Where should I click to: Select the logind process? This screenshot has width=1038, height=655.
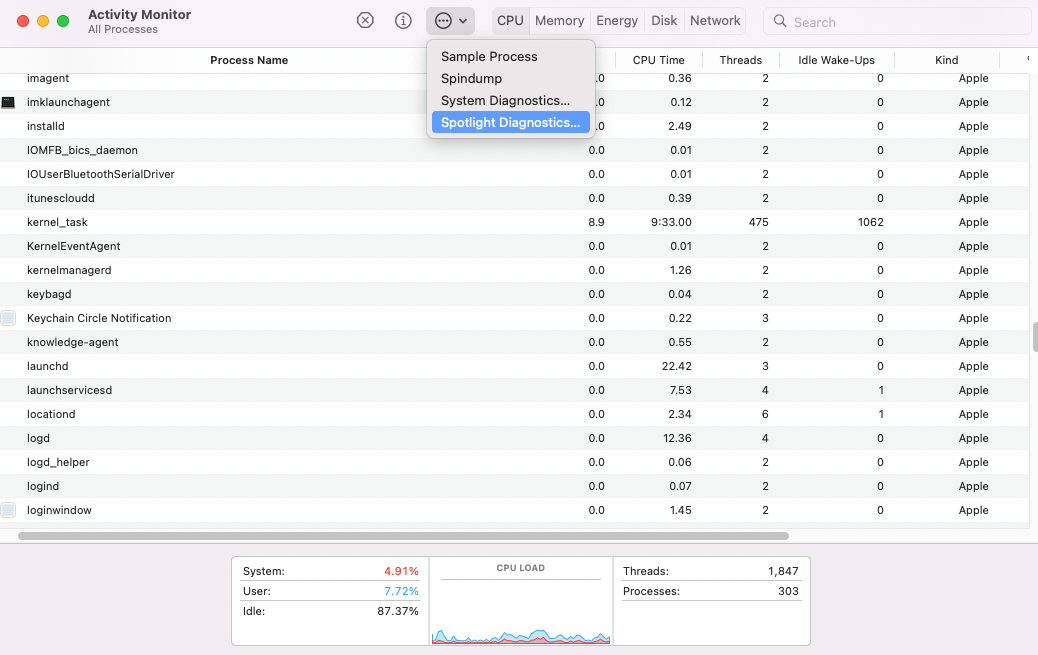point(43,486)
